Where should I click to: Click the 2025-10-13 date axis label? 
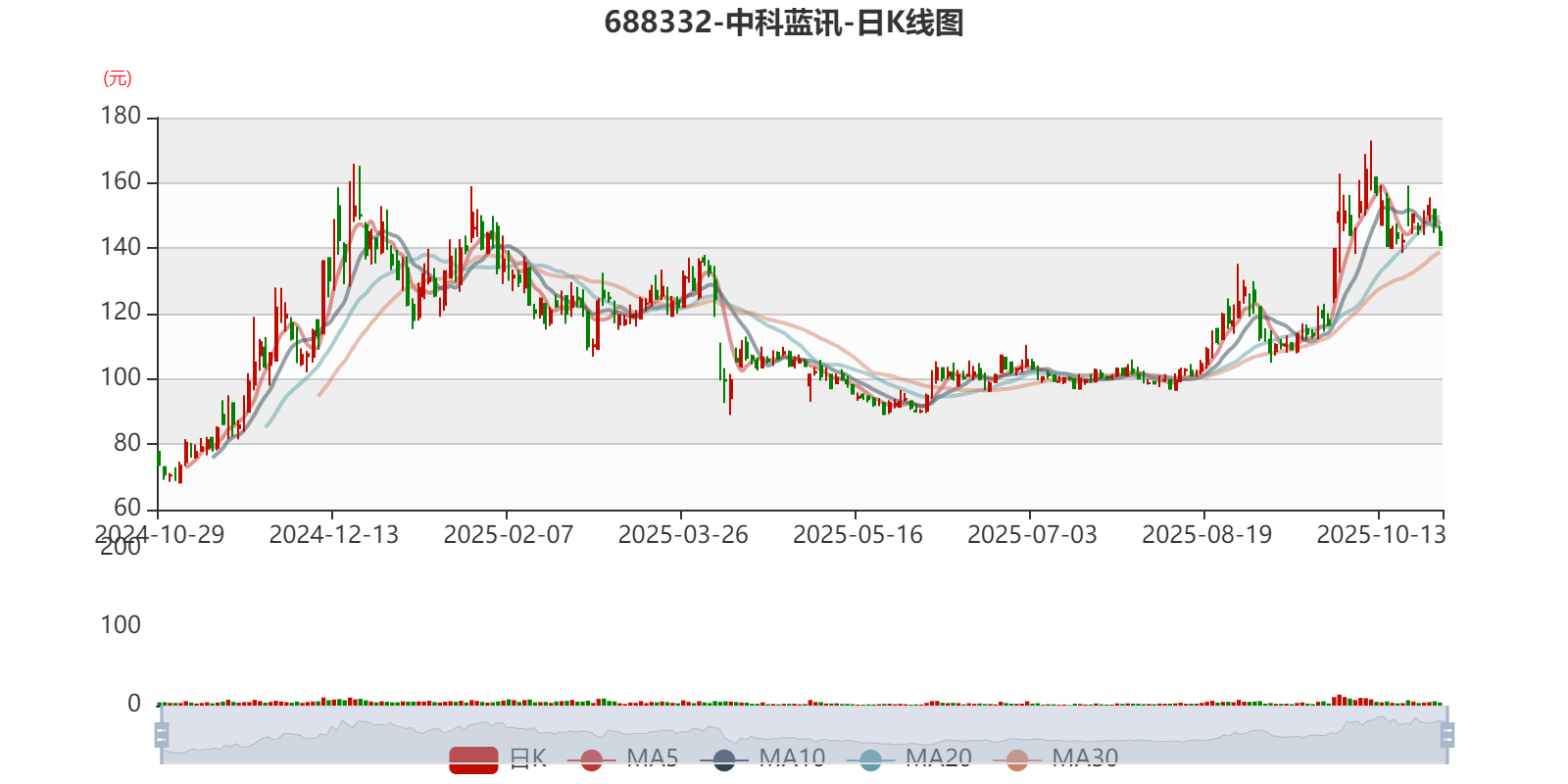tap(1381, 535)
